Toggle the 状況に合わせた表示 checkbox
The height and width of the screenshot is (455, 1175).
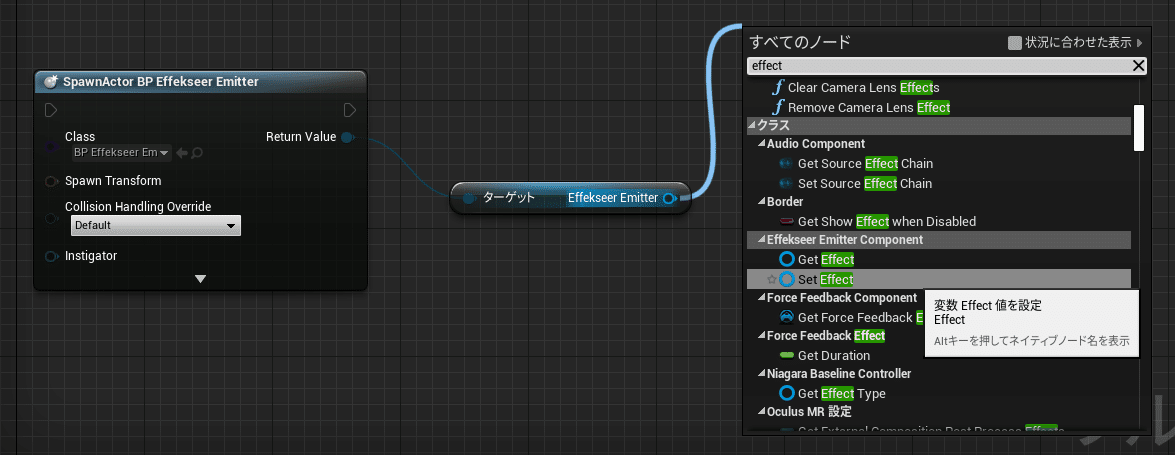coord(1015,43)
